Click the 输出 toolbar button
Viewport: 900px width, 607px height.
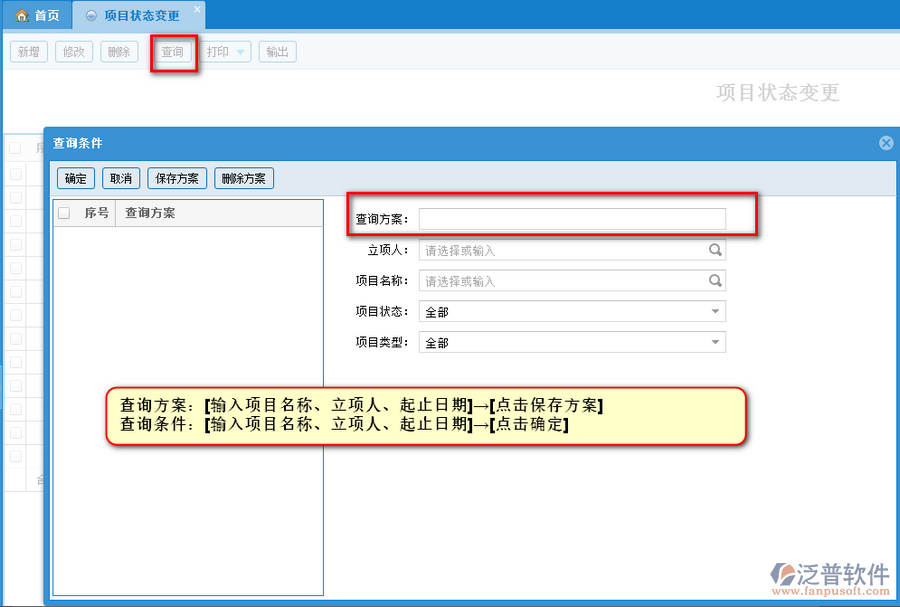click(x=277, y=52)
